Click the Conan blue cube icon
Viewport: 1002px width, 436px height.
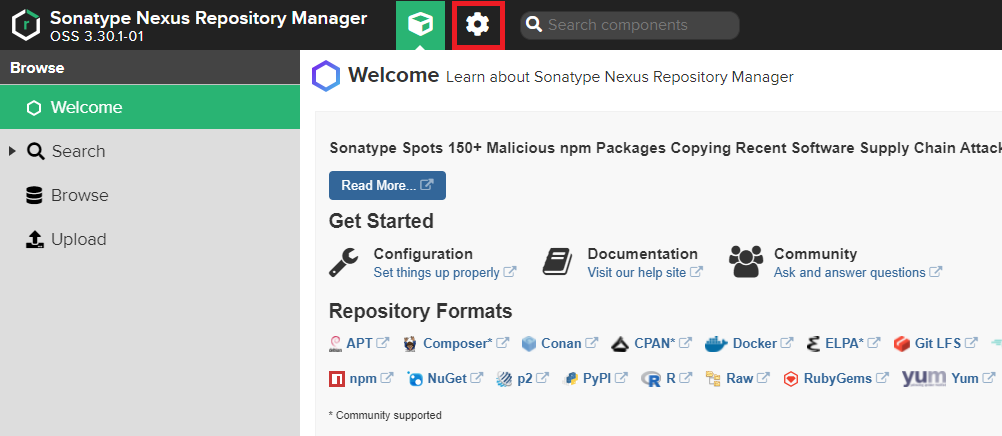528,344
